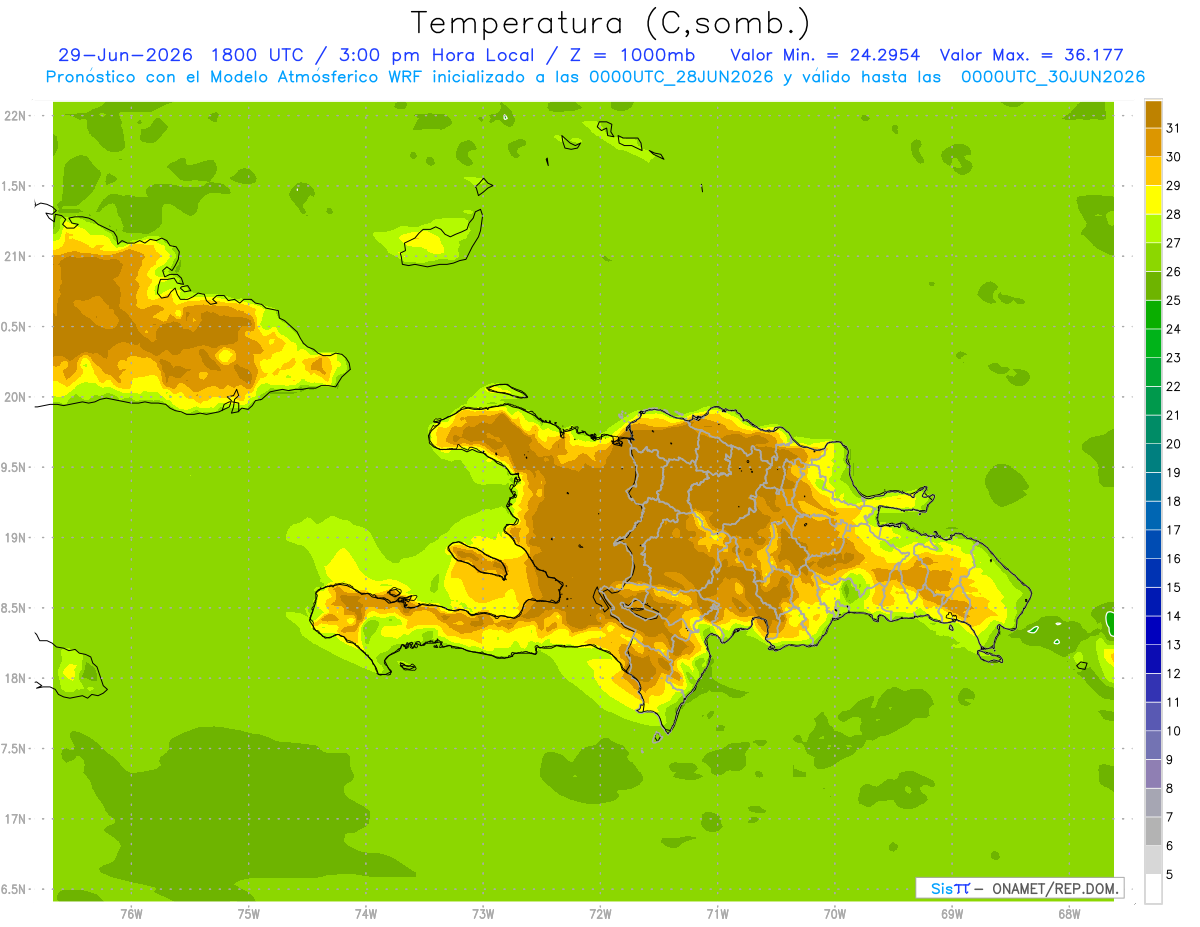Click the blue legend swatch between 15 and 16
Viewport: 1200px width, 927px height.
click(1153, 573)
